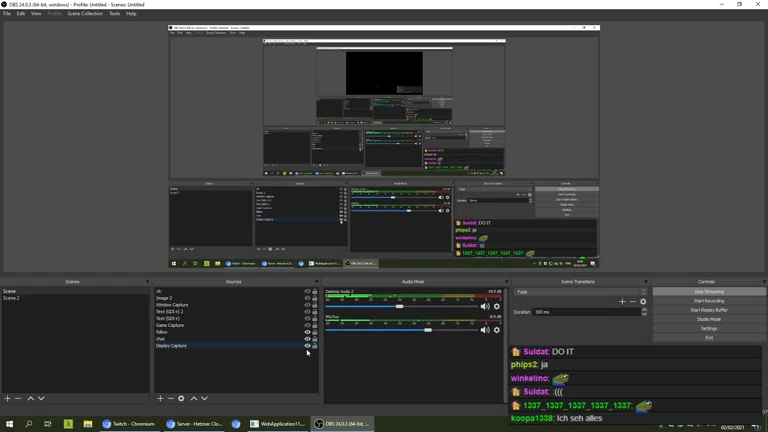The height and width of the screenshot is (432, 768).
Task: Open the Tools menu
Action: [x=114, y=14]
